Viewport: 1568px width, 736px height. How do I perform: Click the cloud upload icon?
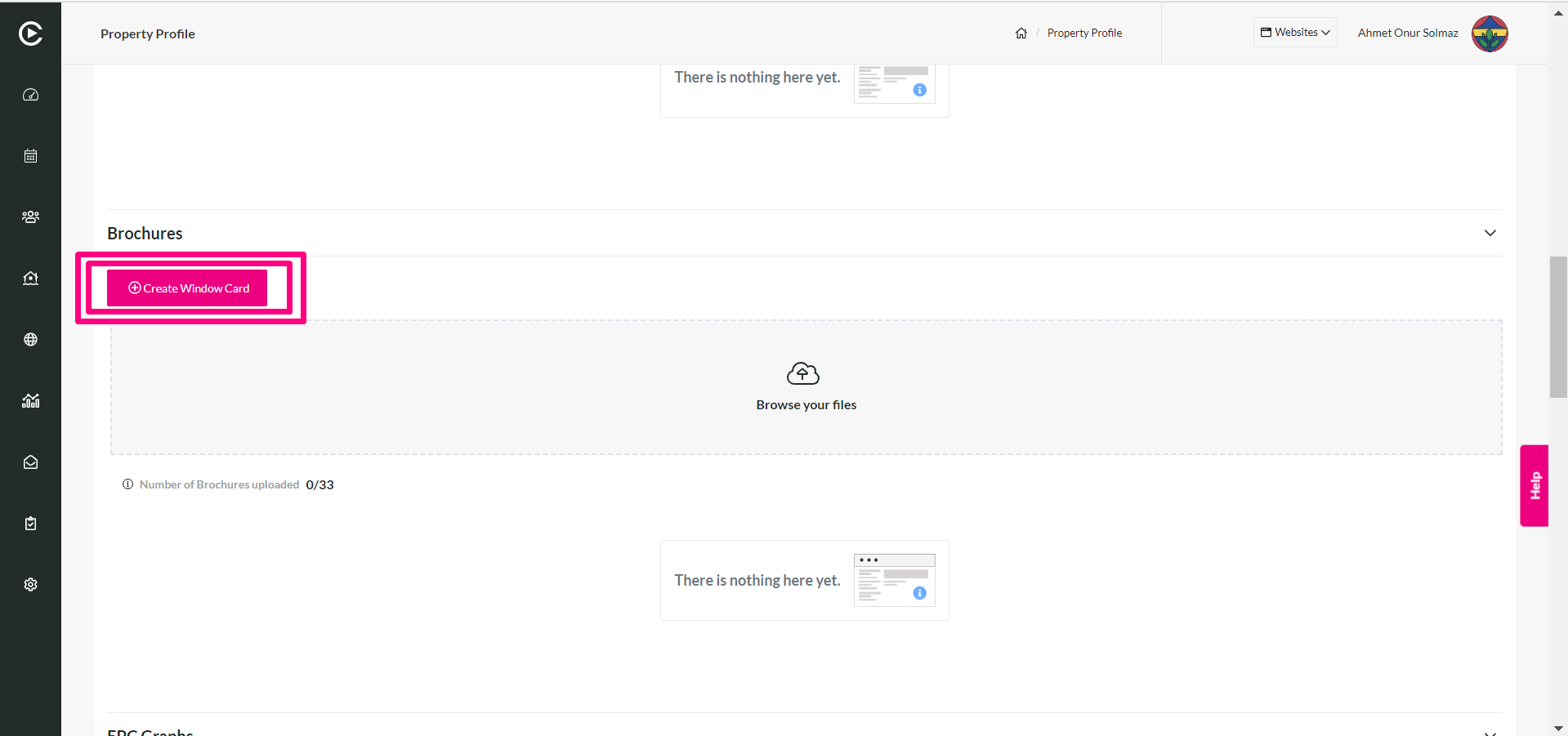[x=802, y=373]
